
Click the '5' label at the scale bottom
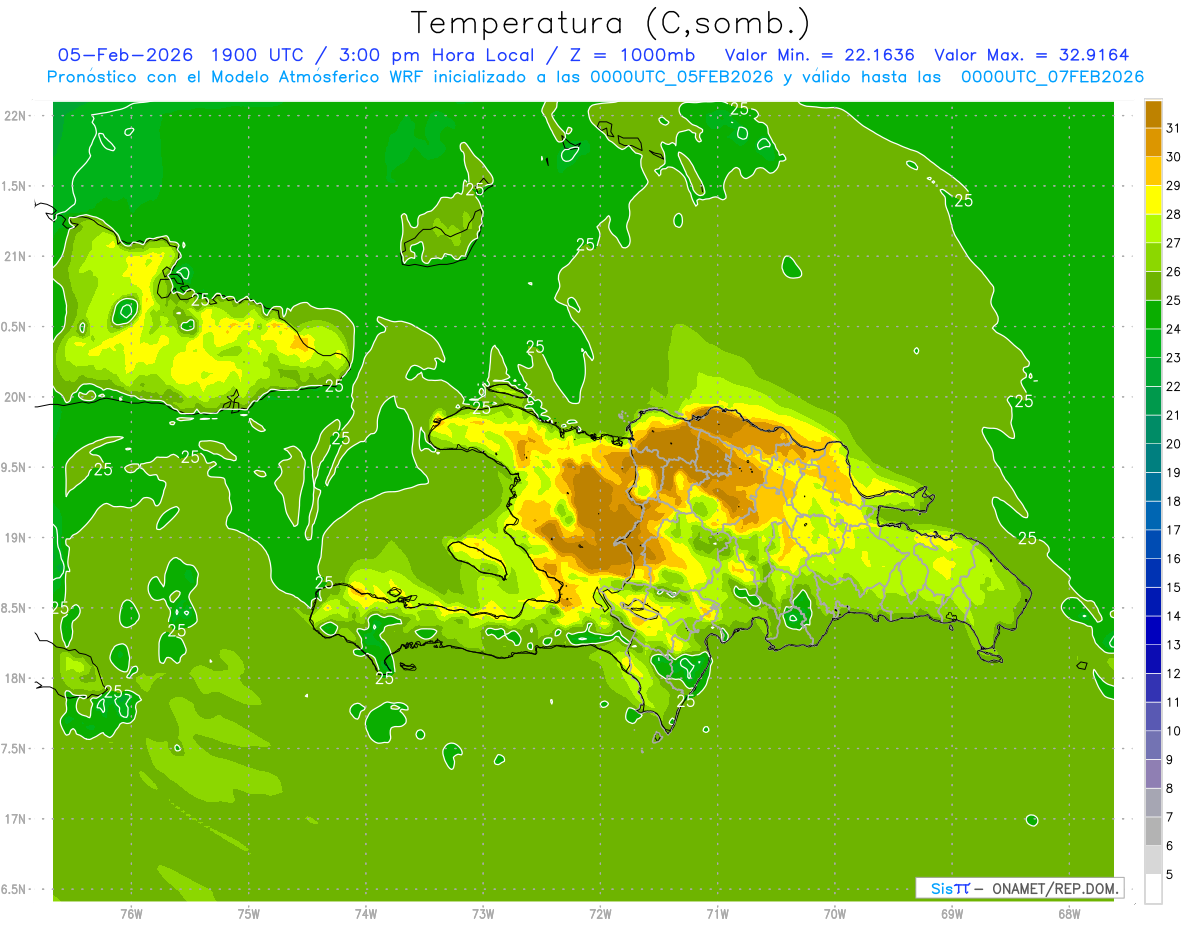(1170, 874)
